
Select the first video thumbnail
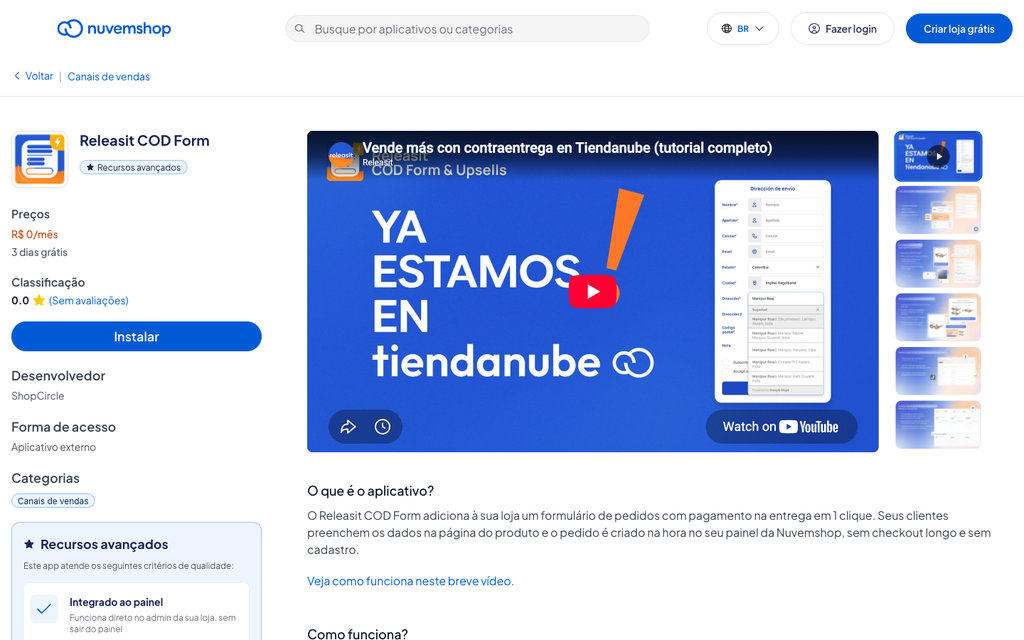coord(938,156)
